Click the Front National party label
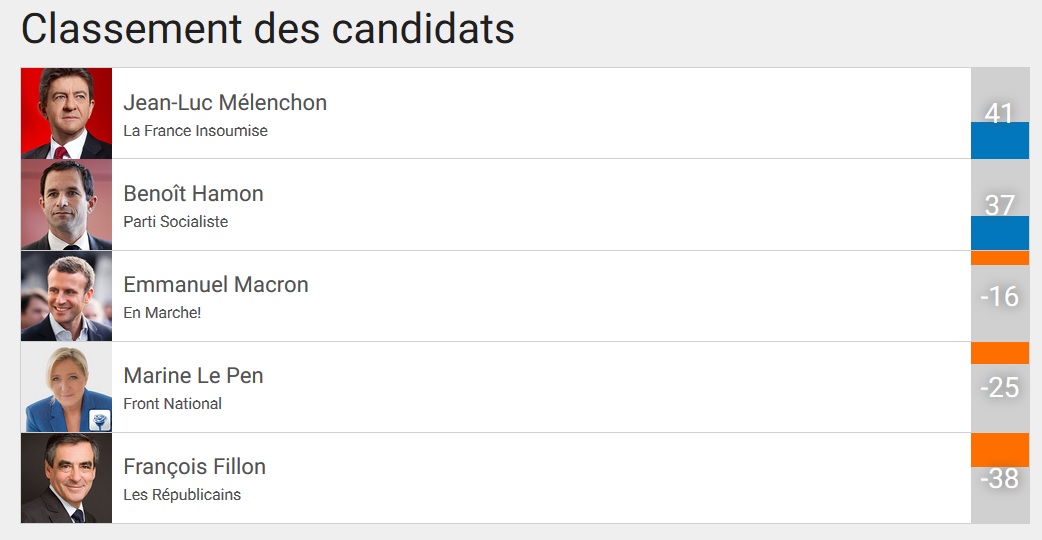Viewport: 1042px width, 540px height. pyautogui.click(x=173, y=404)
